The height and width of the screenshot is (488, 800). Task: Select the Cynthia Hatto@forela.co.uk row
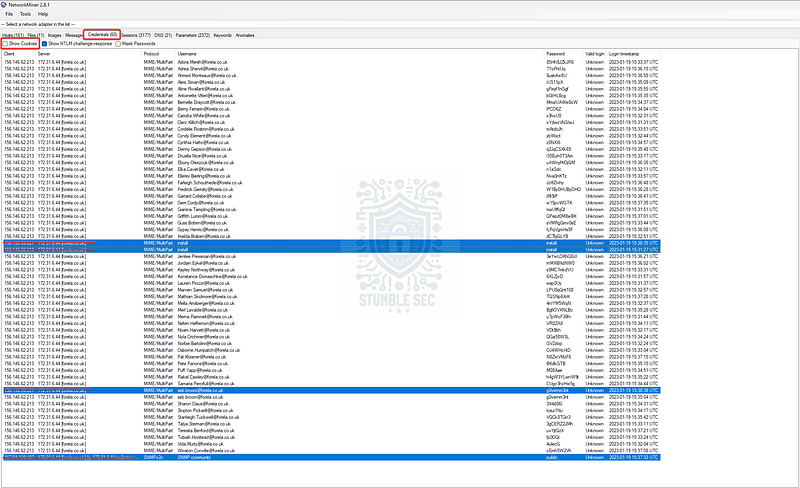coord(331,142)
